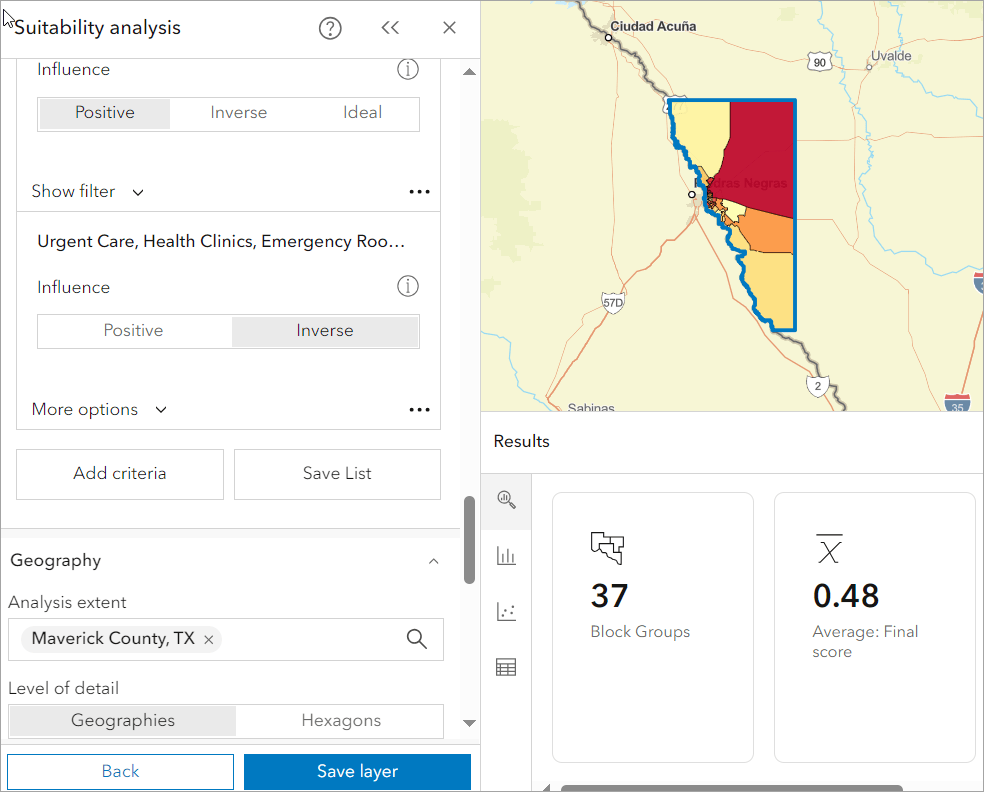Save the analysis as a layer

356,771
